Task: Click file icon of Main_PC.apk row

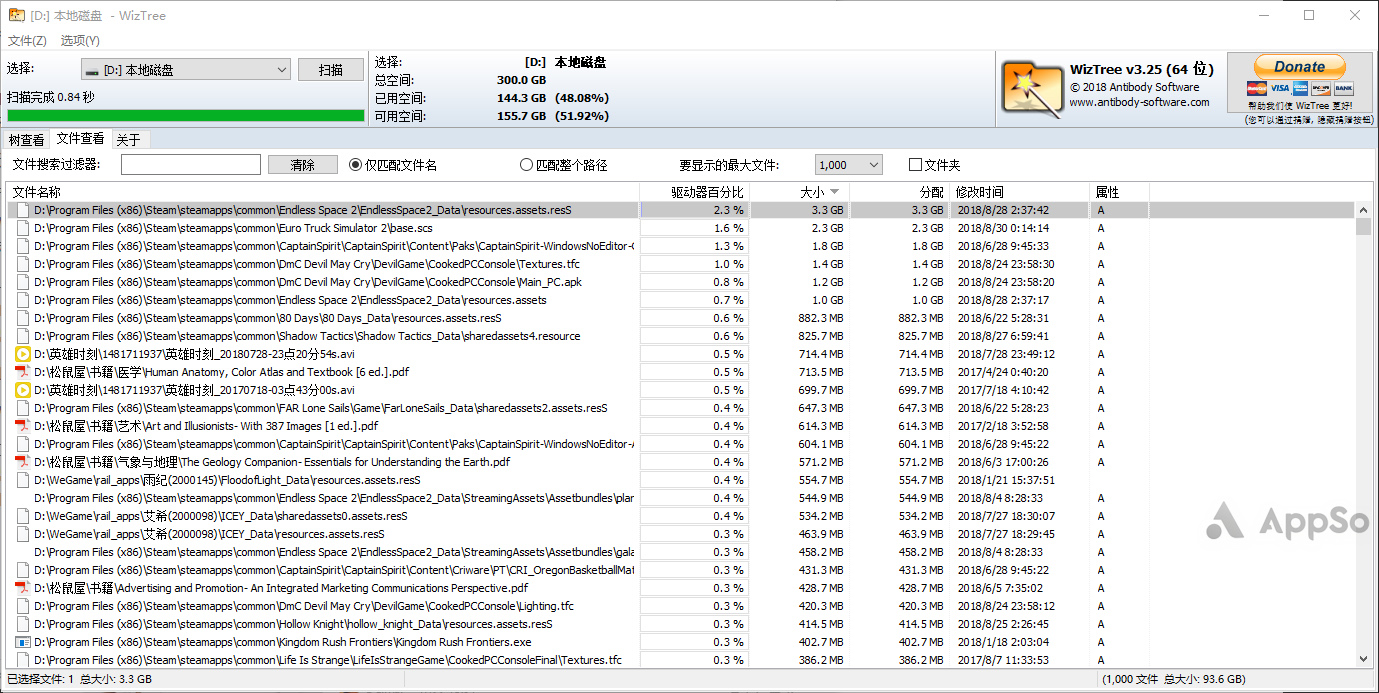Action: (23, 282)
